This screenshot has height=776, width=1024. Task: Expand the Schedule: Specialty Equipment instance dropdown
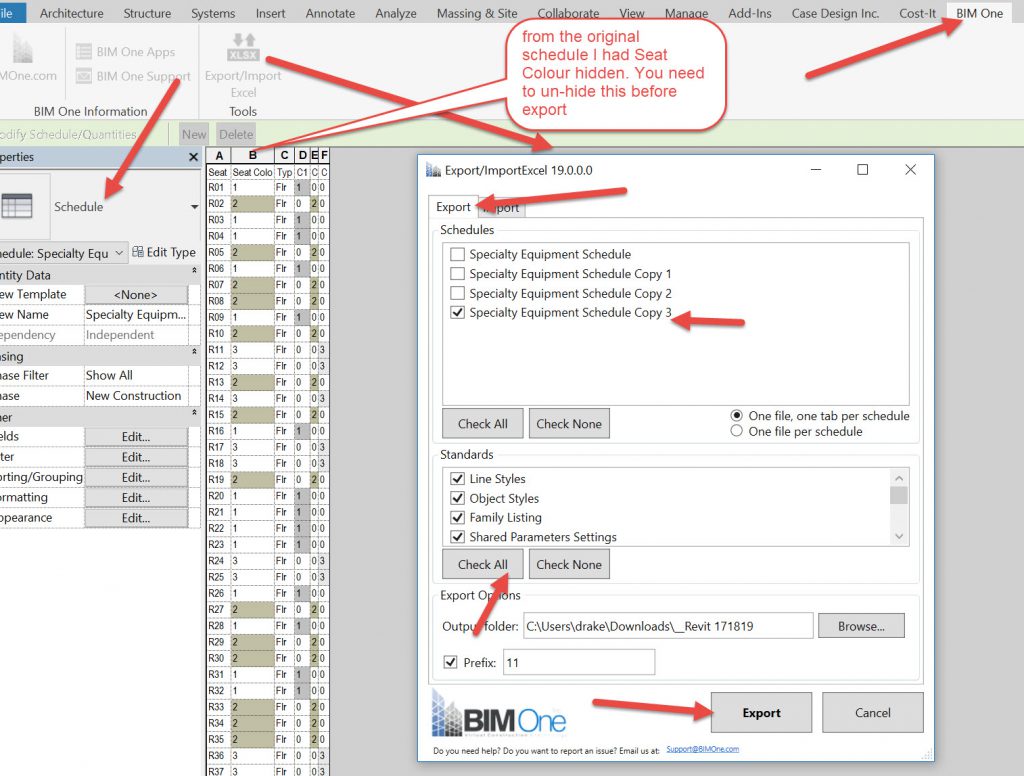(x=119, y=253)
